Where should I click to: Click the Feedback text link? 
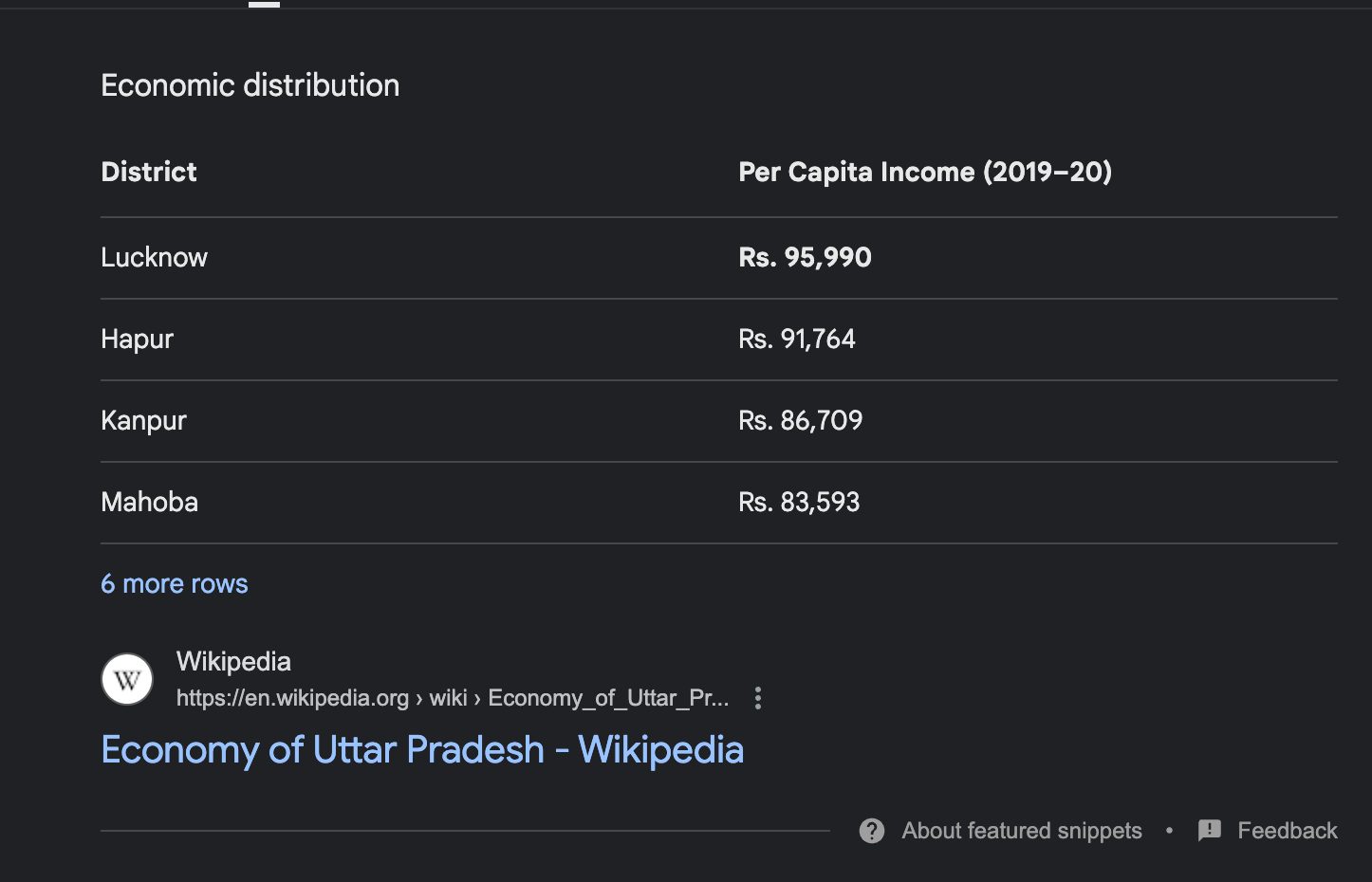pyautogui.click(x=1287, y=831)
